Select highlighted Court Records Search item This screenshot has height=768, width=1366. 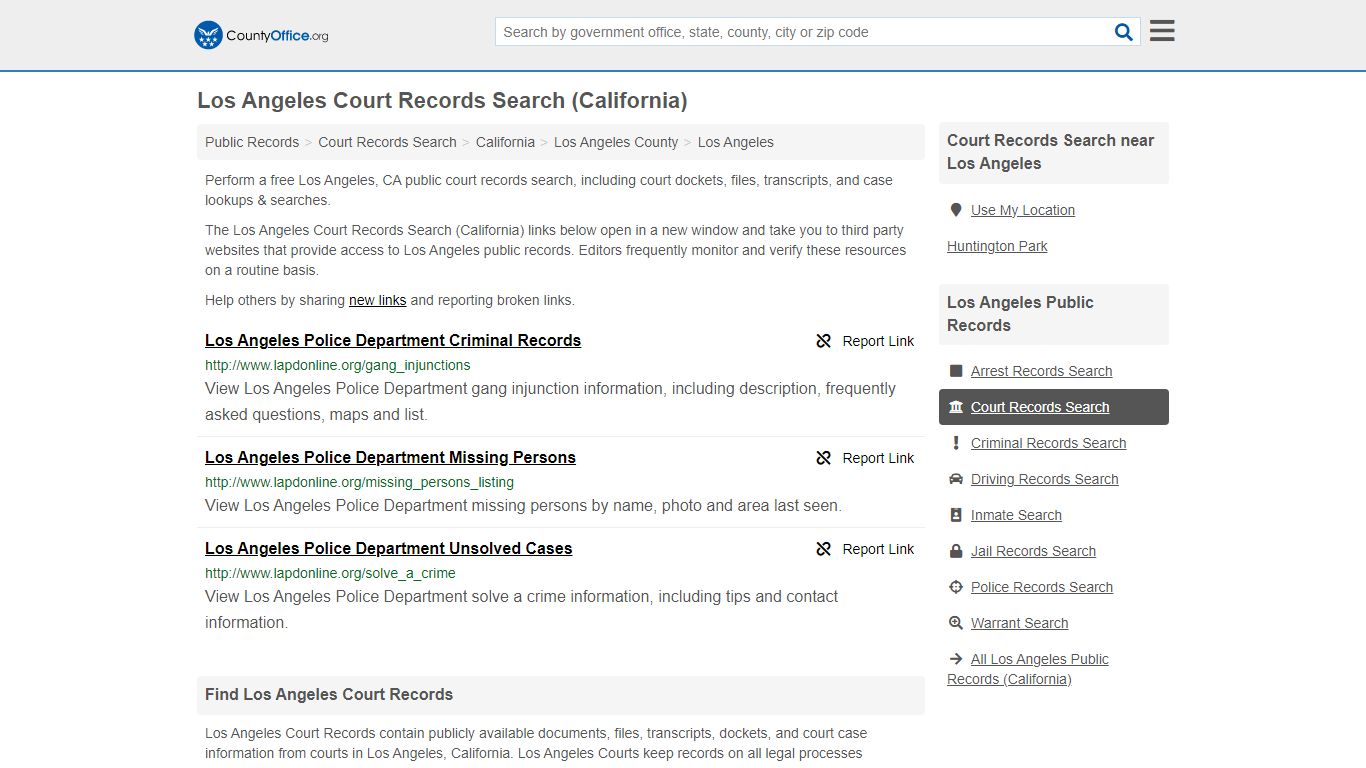click(x=1054, y=407)
